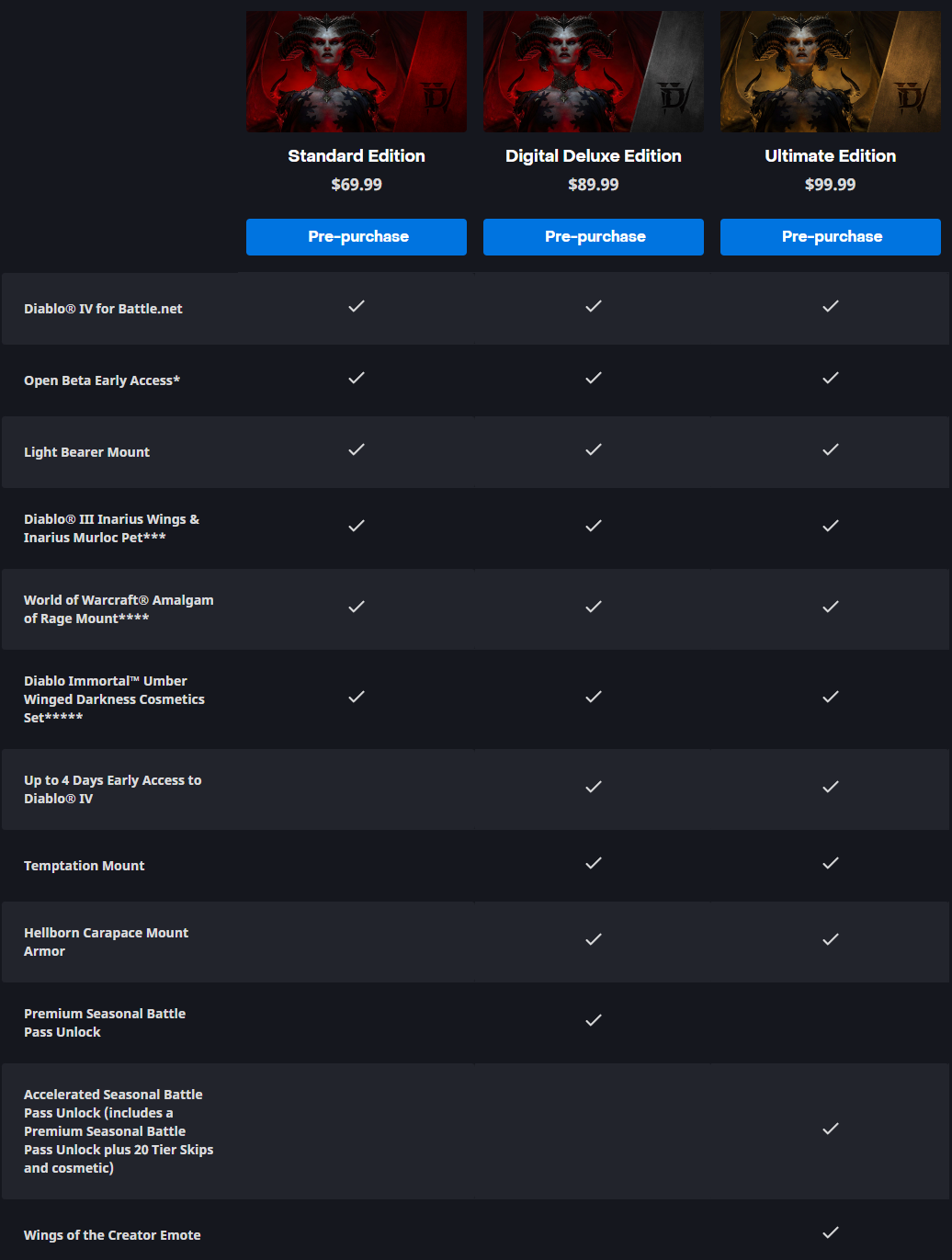The image size is (952, 1260).
Task: Click the Temptation Mount label
Action: pos(84,866)
